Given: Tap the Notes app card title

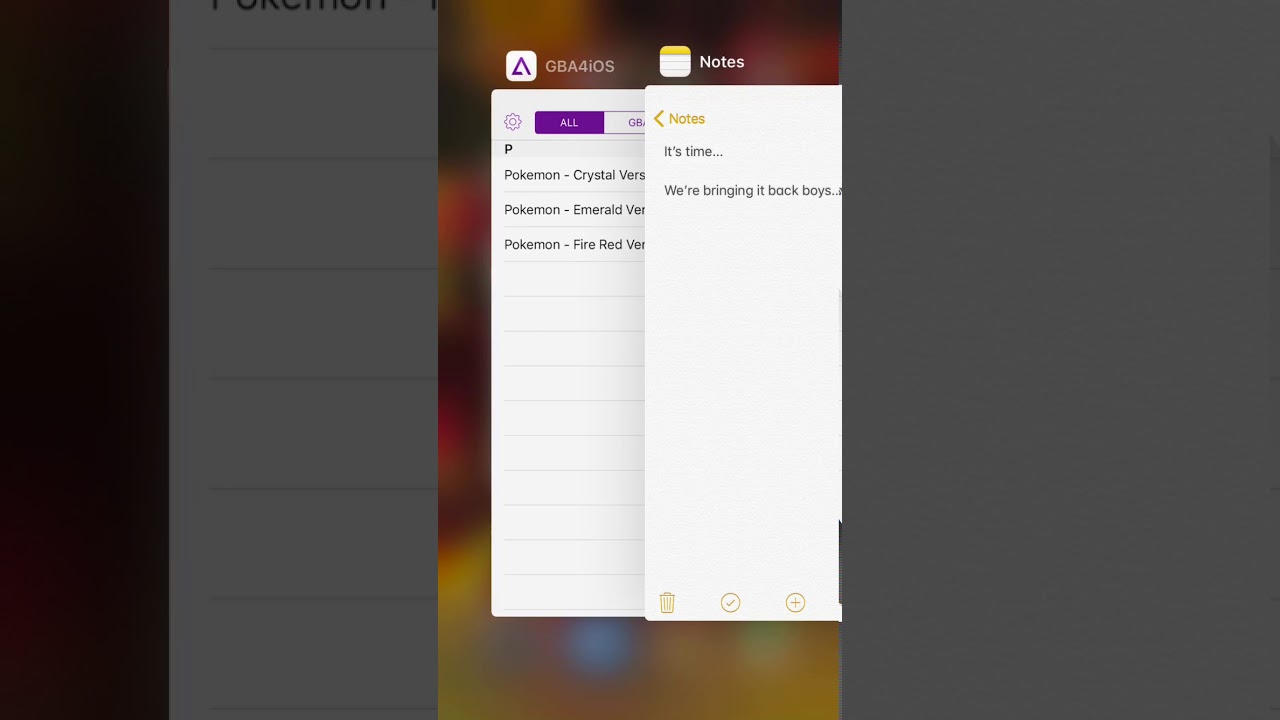Looking at the screenshot, I should pos(722,62).
